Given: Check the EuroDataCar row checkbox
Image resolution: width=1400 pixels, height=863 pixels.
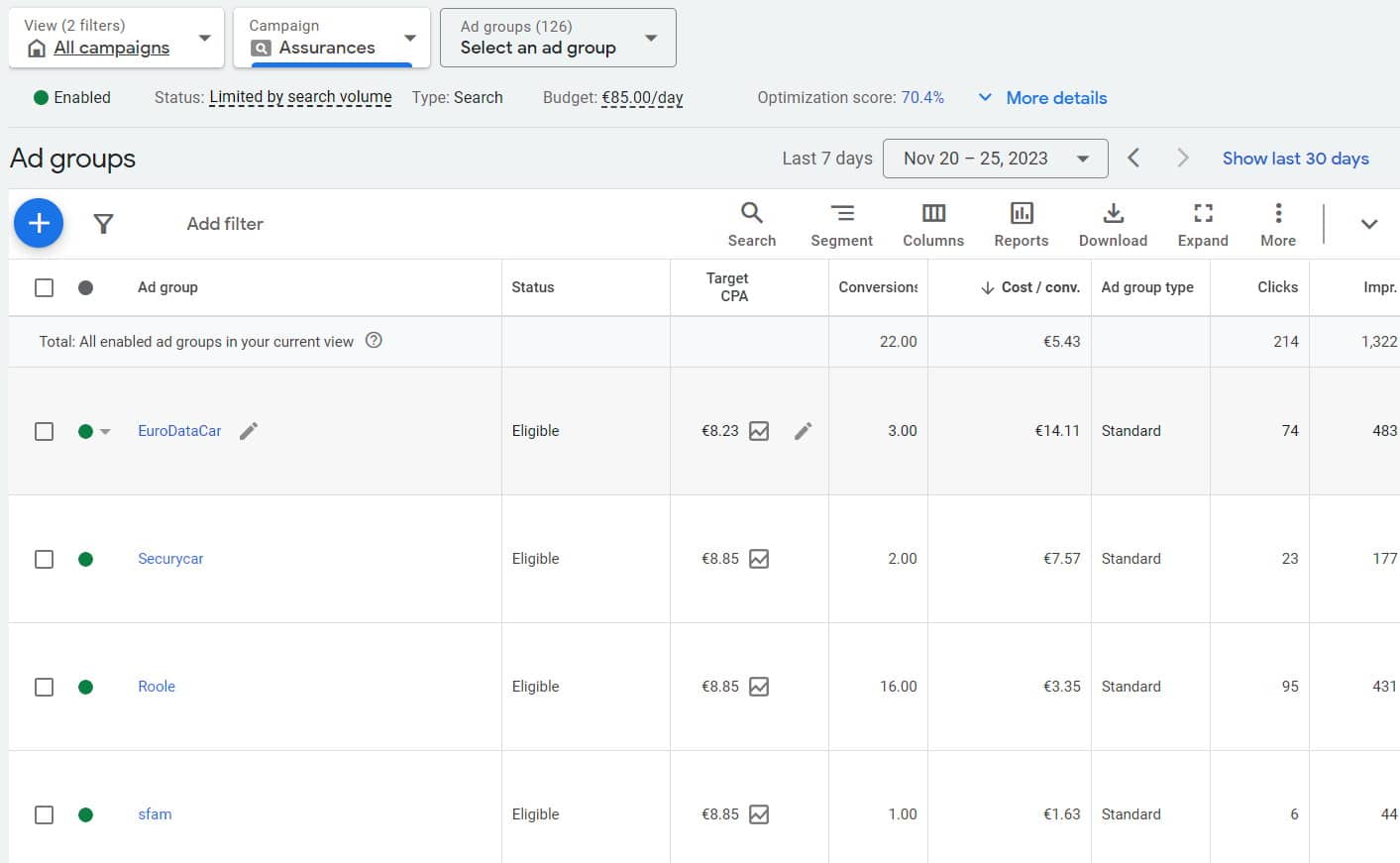Looking at the screenshot, I should (44, 431).
